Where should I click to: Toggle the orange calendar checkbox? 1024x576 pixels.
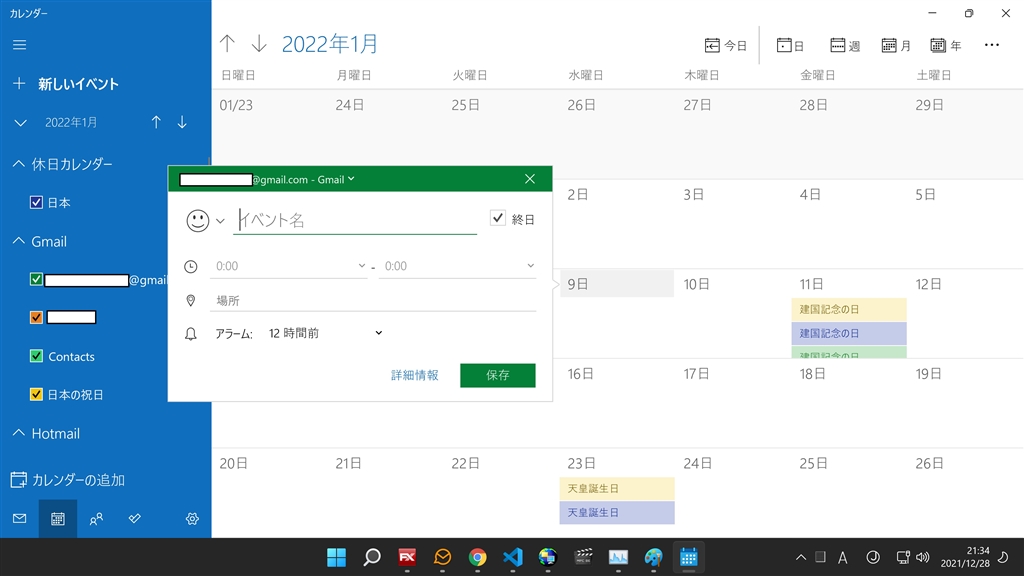(37, 317)
